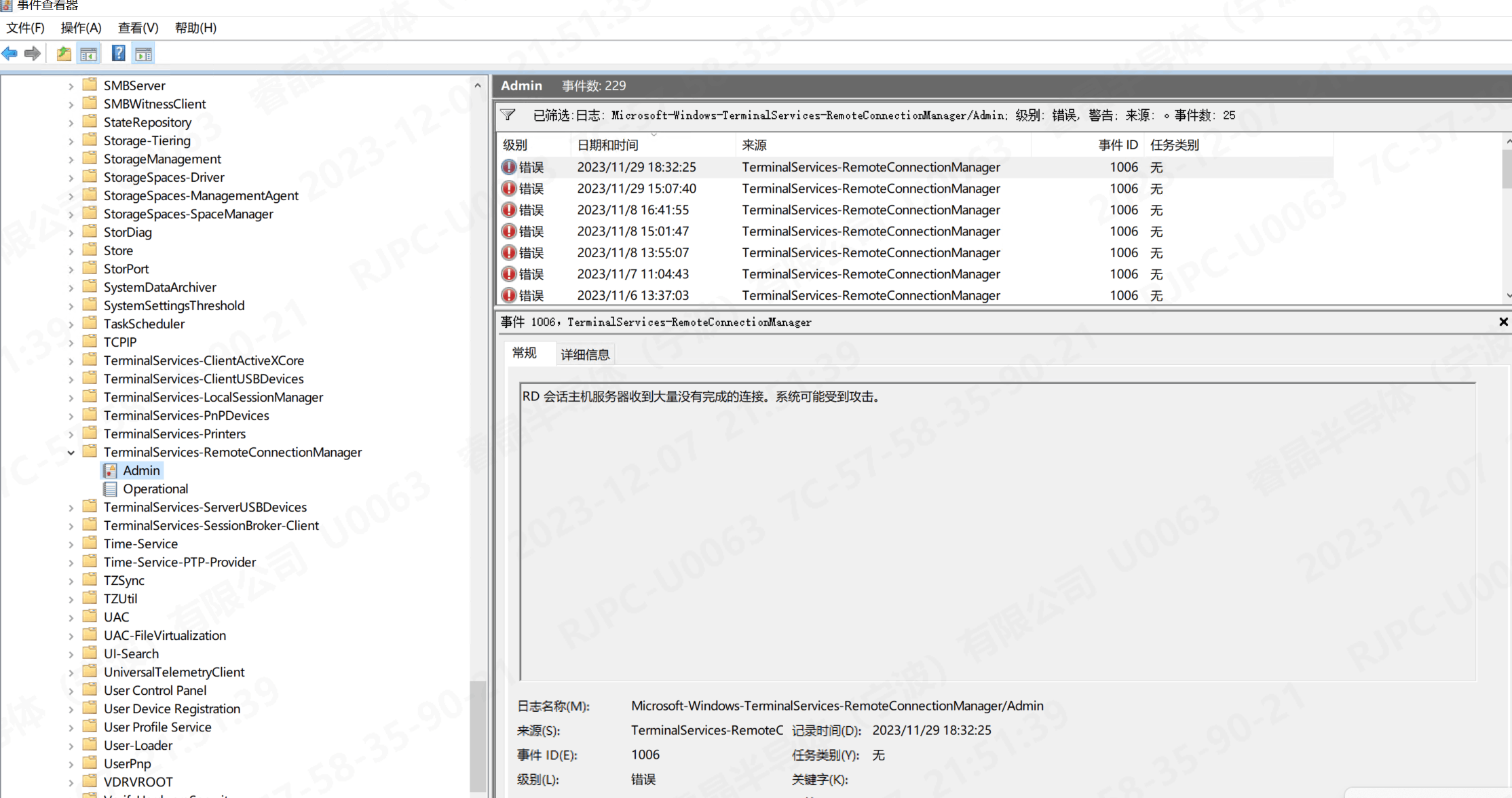Close the event preview pane with X

1503,322
